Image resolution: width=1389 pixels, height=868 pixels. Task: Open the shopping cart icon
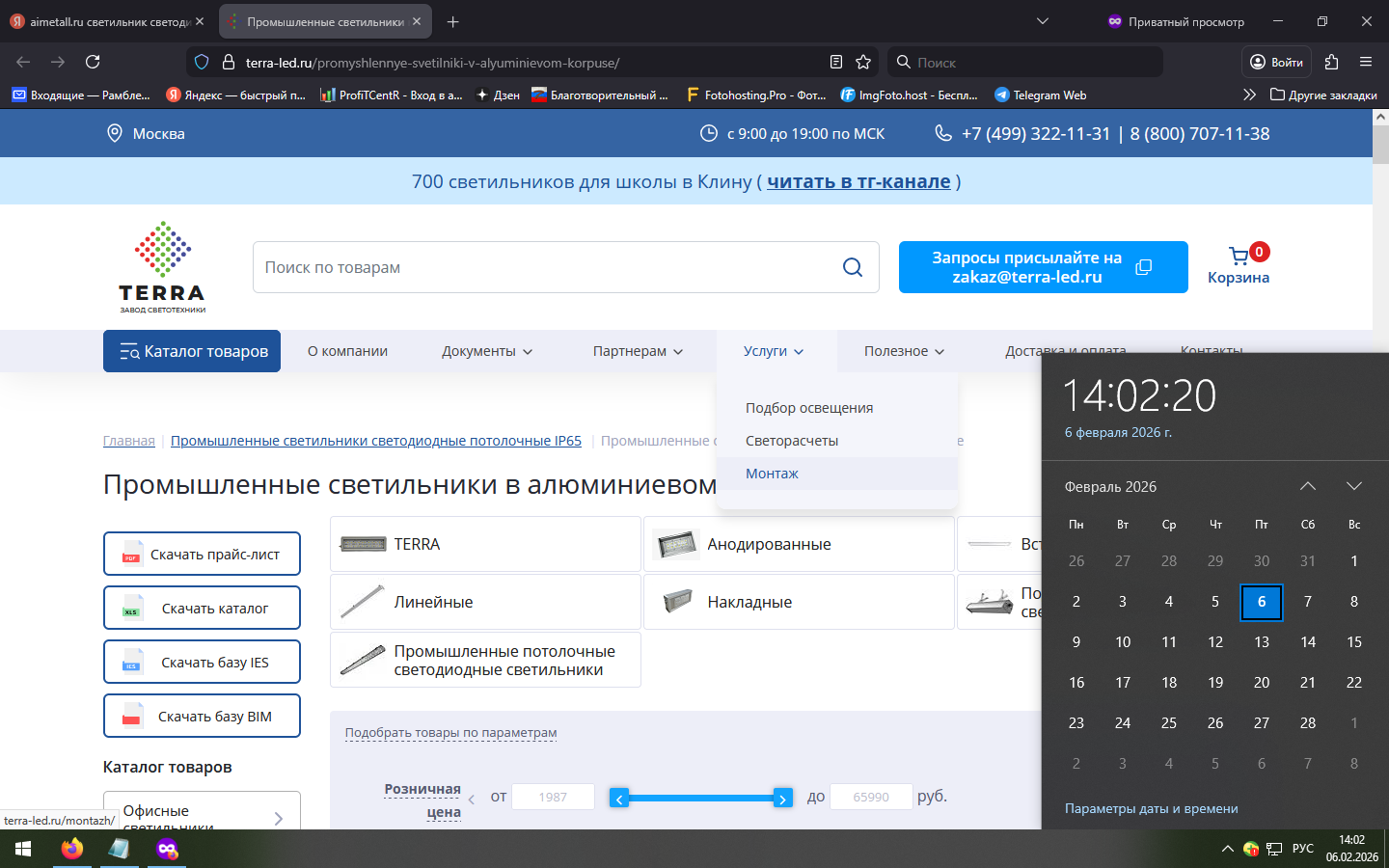(x=1239, y=257)
